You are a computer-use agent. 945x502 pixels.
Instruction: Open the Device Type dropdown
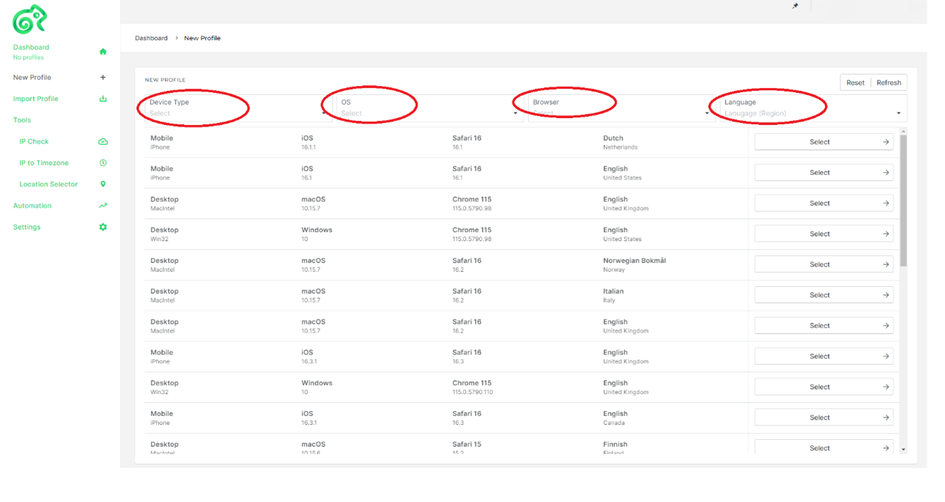point(237,108)
